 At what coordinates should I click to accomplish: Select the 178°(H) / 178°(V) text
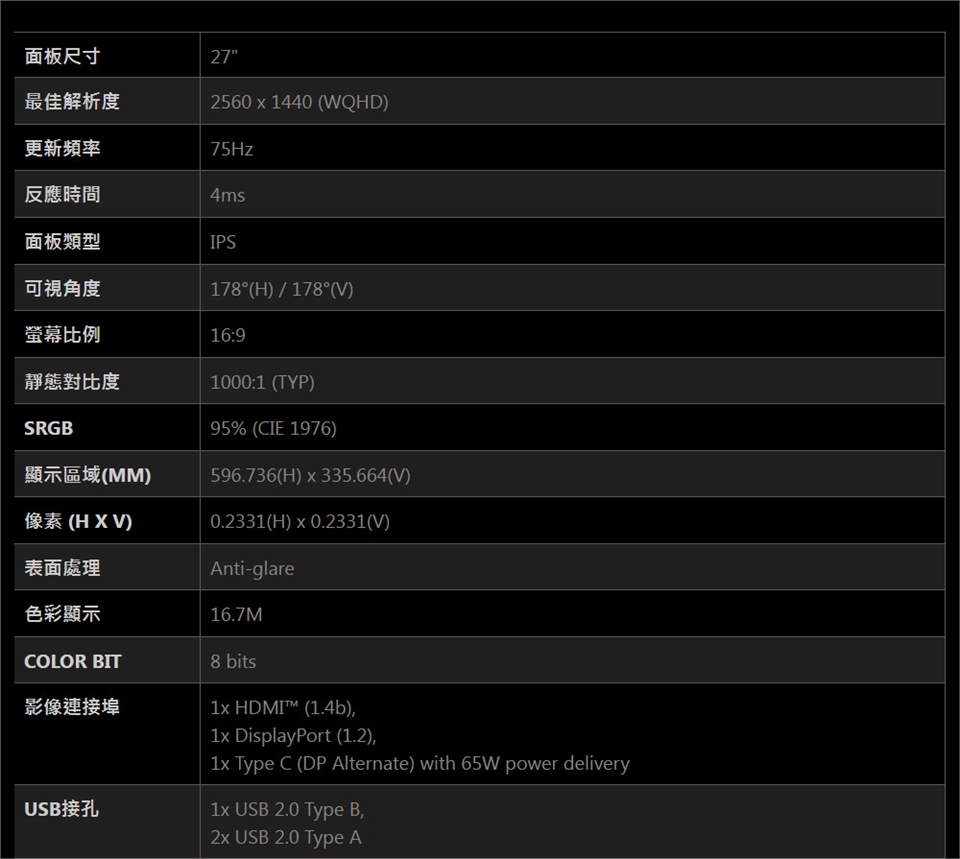[x=281, y=289]
